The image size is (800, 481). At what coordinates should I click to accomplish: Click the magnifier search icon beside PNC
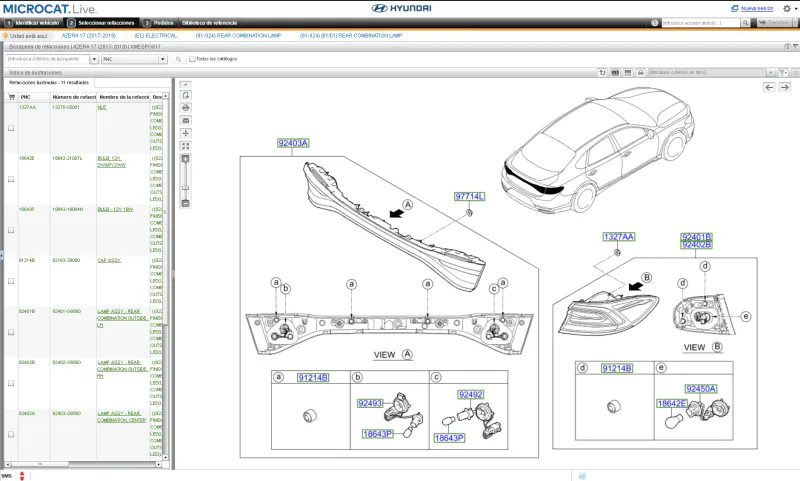point(178,59)
